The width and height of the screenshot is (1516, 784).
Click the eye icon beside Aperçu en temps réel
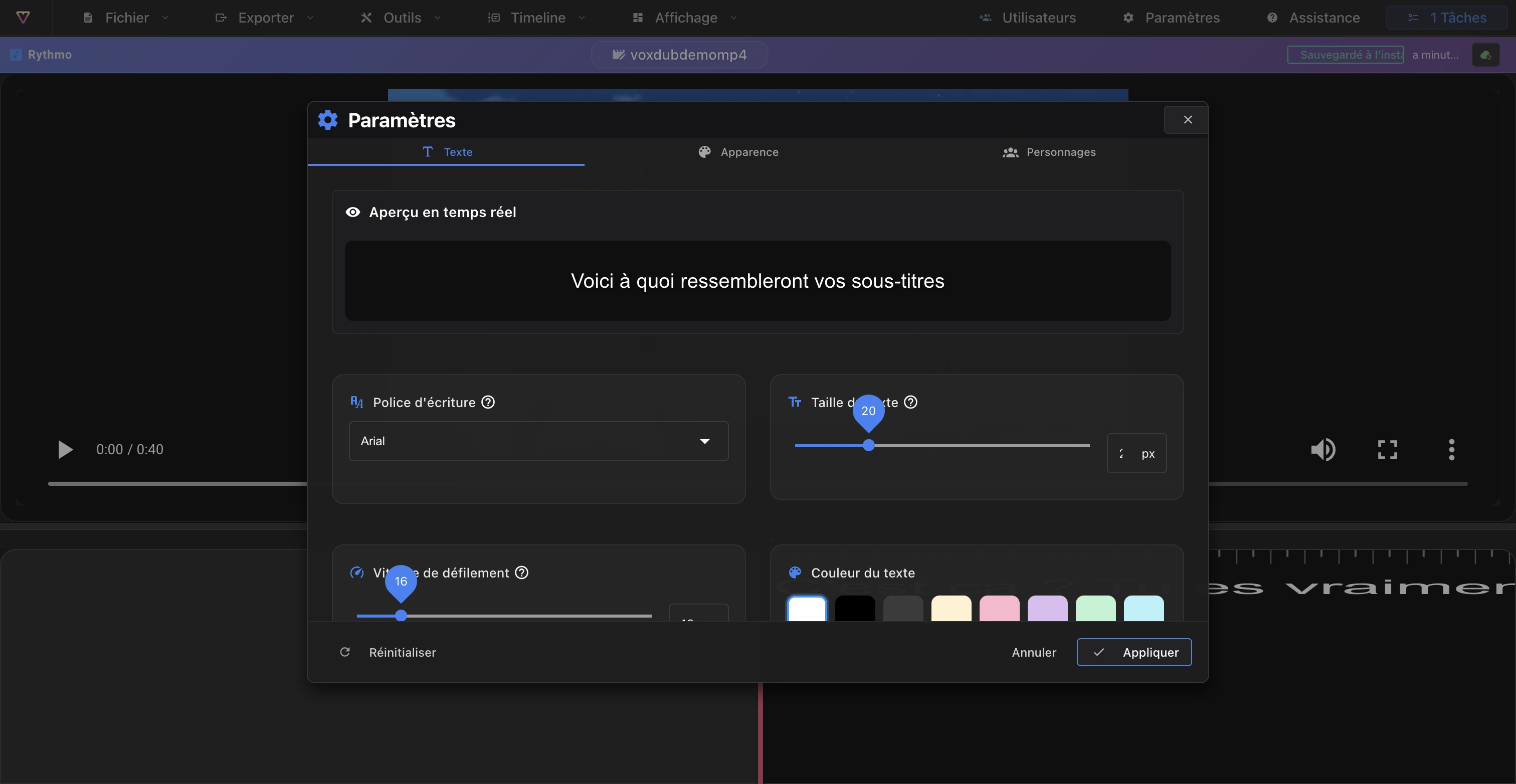pos(352,212)
